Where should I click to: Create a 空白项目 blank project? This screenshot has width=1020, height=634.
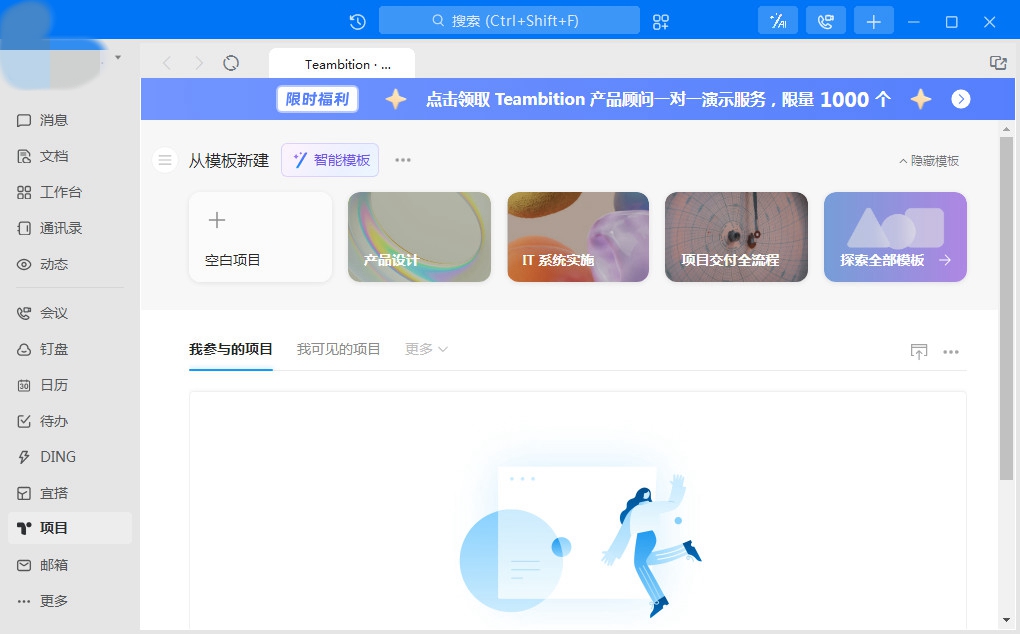click(260, 237)
